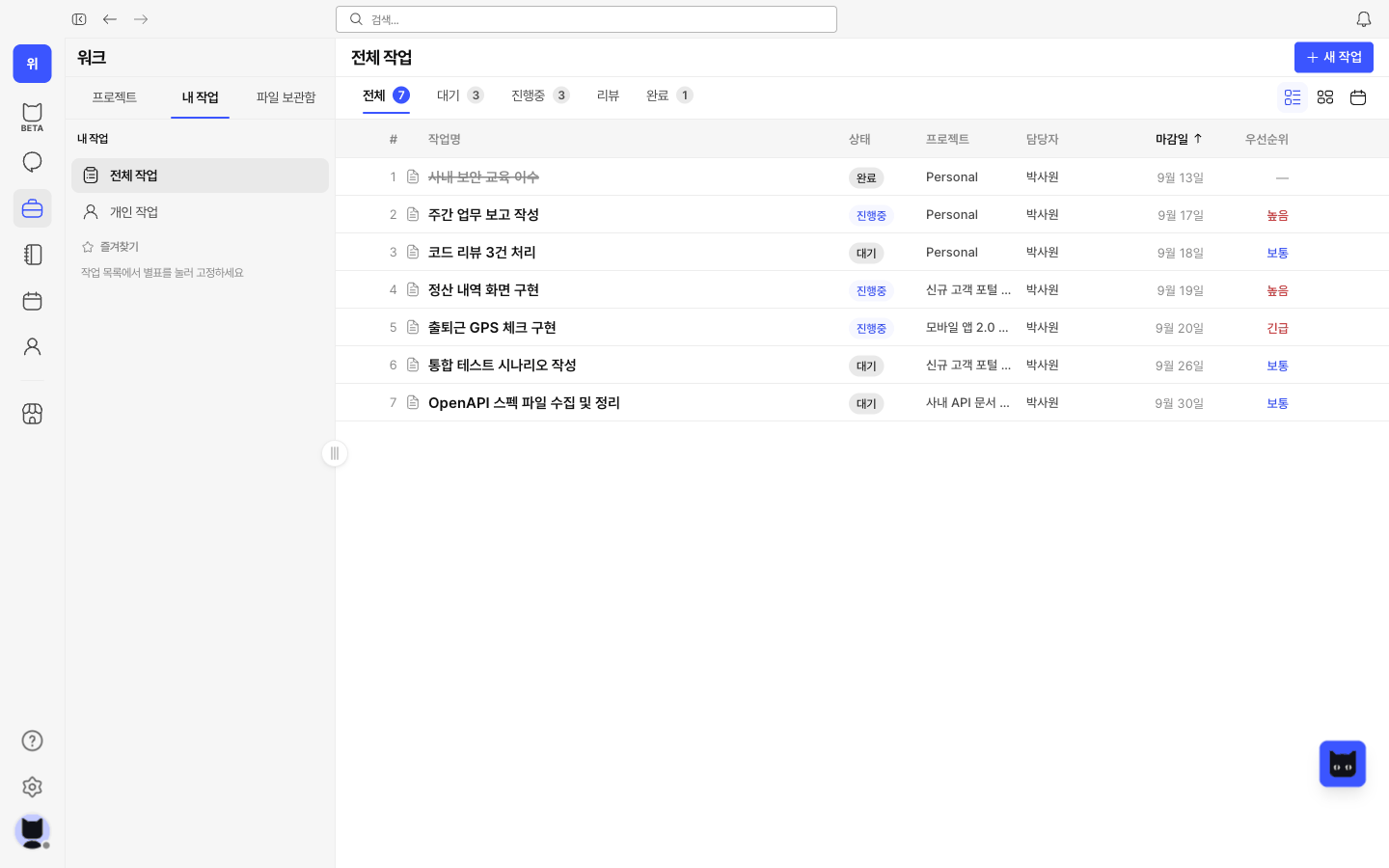Open the notebook icon in sidebar
The width and height of the screenshot is (1389, 868).
pyautogui.click(x=32, y=255)
